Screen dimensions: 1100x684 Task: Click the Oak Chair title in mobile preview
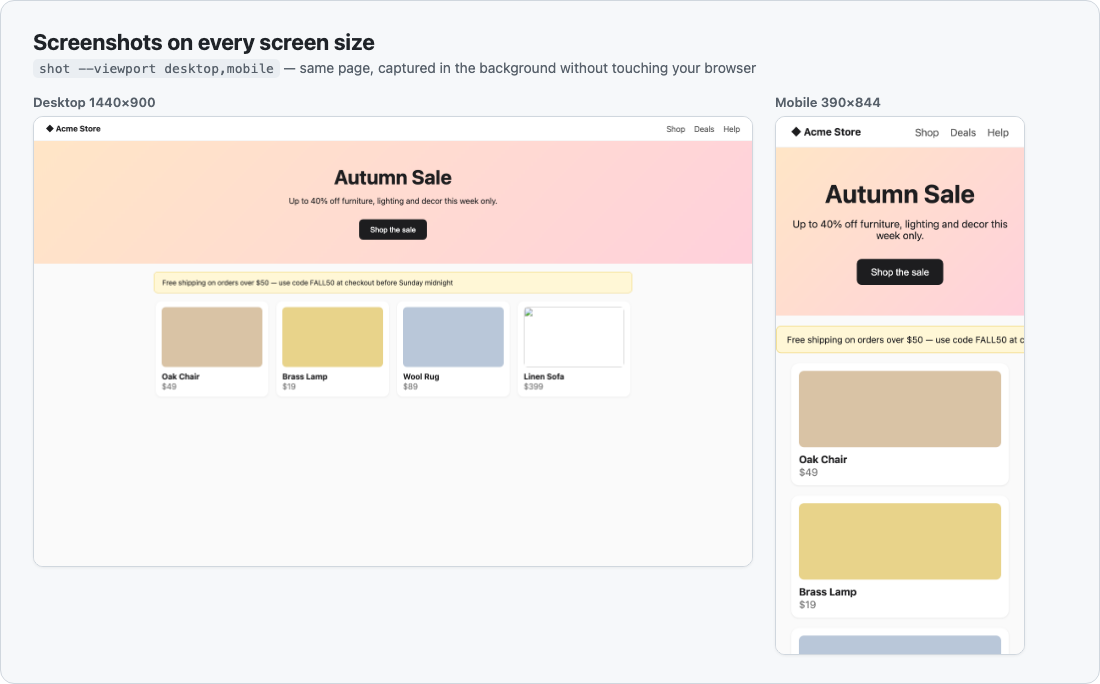823,460
